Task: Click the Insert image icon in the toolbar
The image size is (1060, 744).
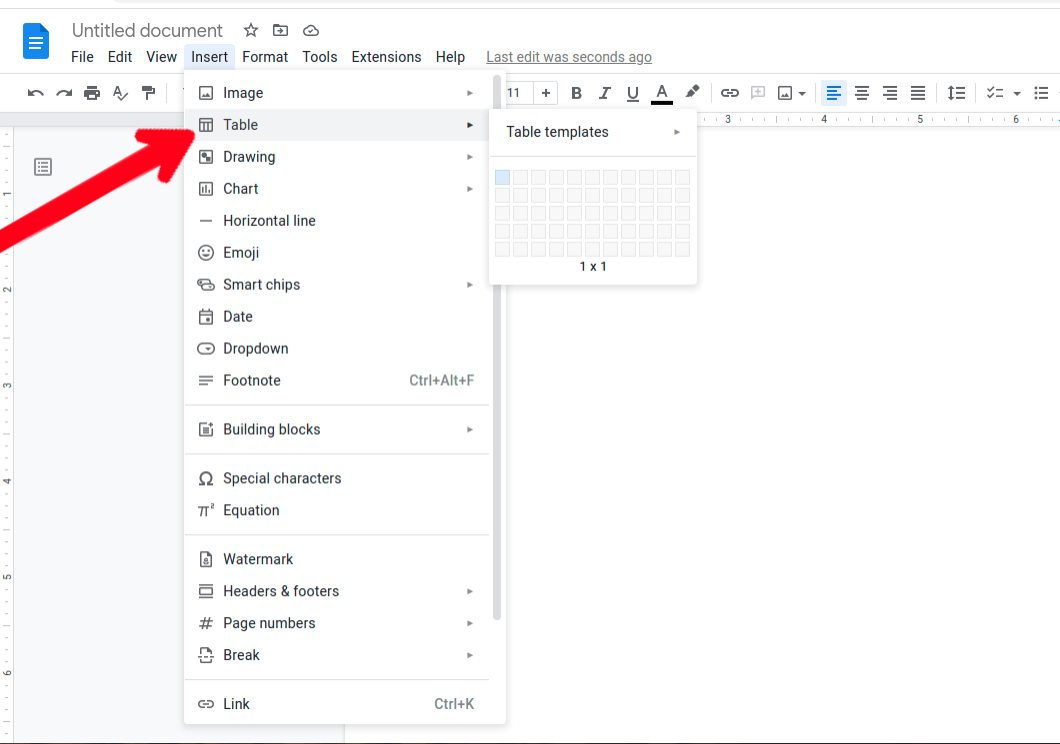Action: pyautogui.click(x=785, y=92)
